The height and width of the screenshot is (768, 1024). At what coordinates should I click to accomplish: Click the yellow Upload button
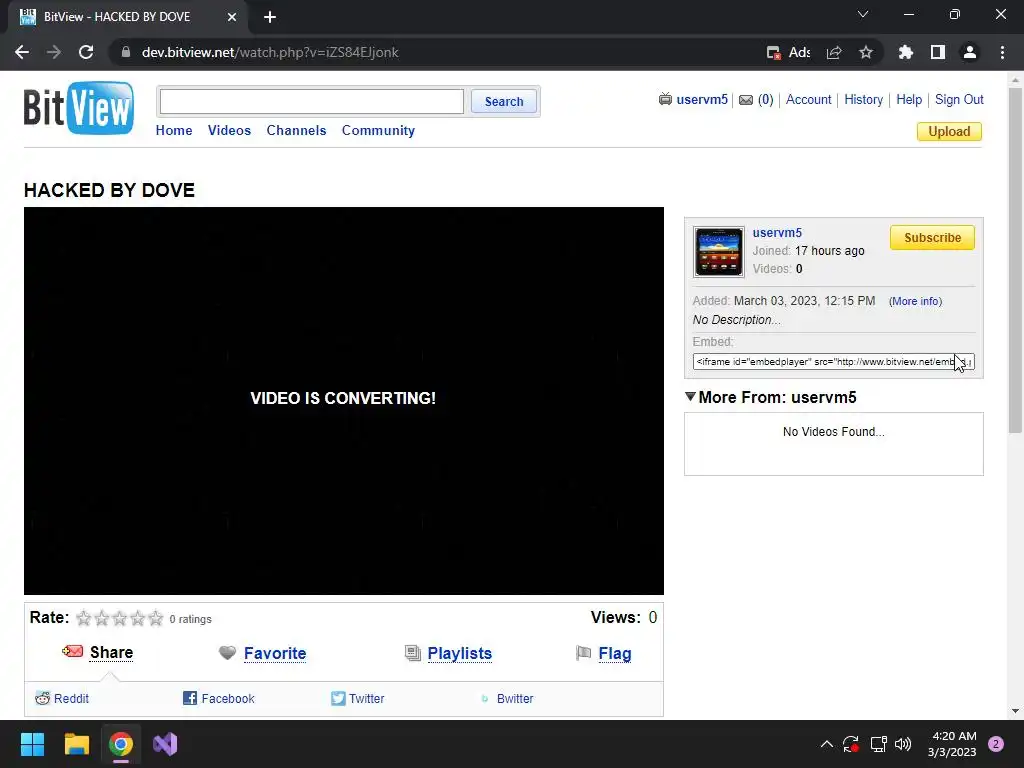tap(949, 131)
